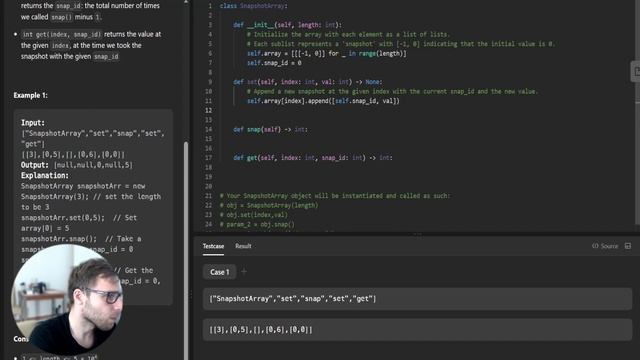Click the Source button in console header
Image resolution: width=640 pixels, height=360 pixels.
pos(605,246)
